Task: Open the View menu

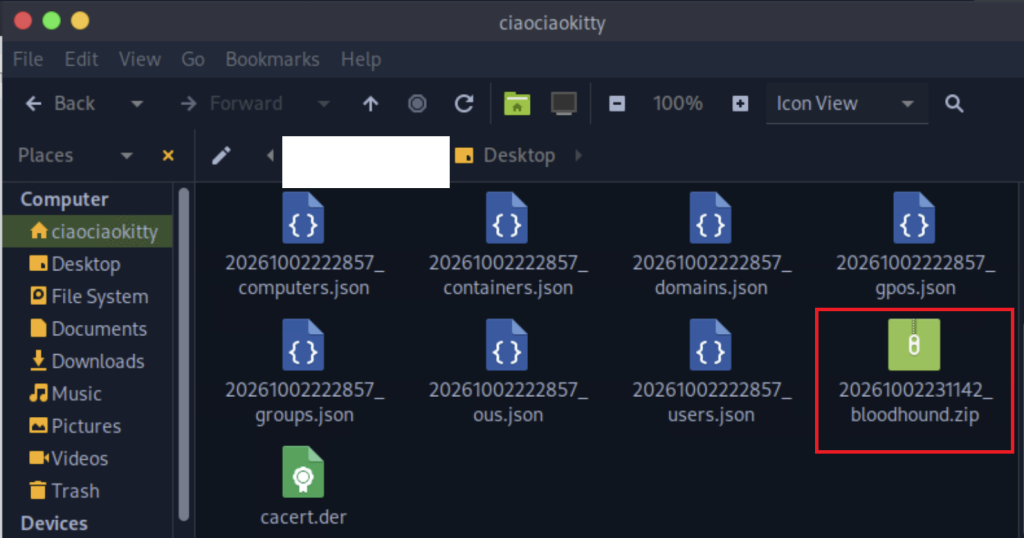Action: [x=140, y=59]
